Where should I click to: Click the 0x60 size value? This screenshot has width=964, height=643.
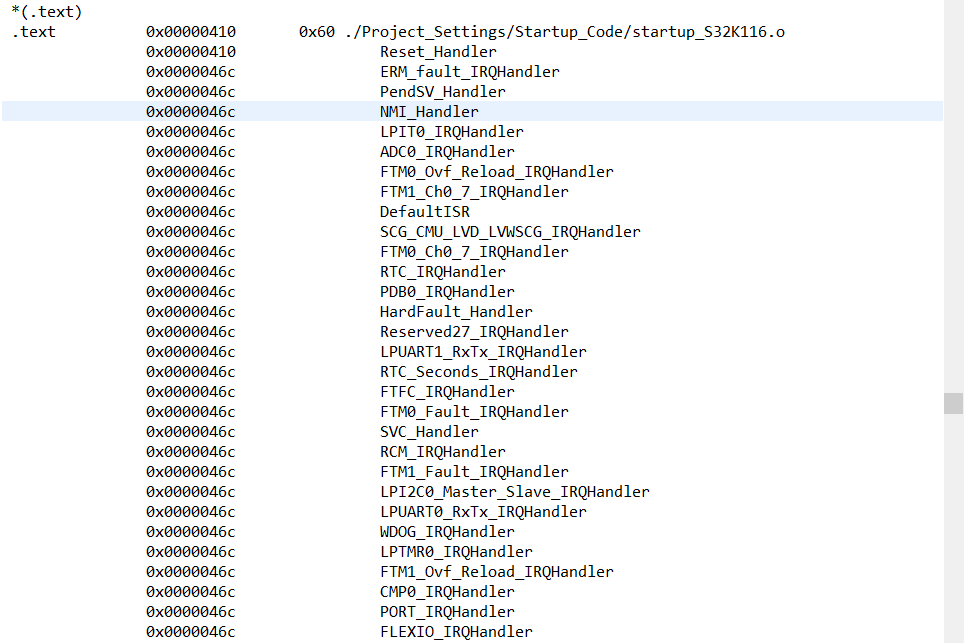[317, 32]
